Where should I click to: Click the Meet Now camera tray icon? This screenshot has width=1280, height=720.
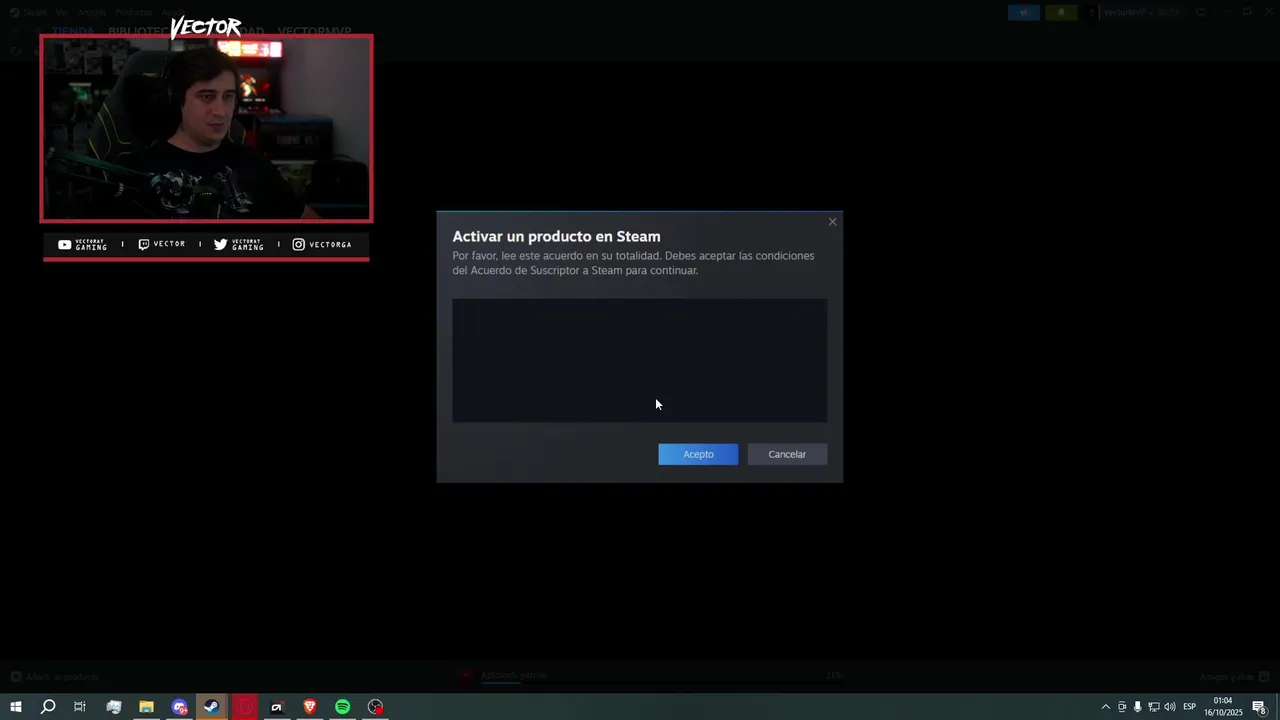(x=1121, y=707)
